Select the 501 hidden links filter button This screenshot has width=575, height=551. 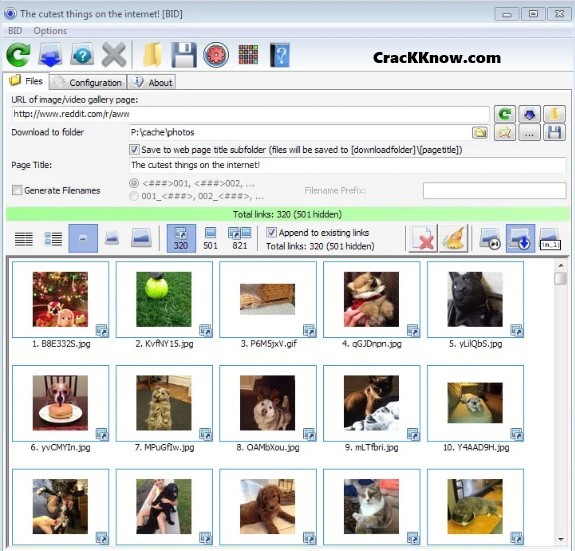click(210, 238)
